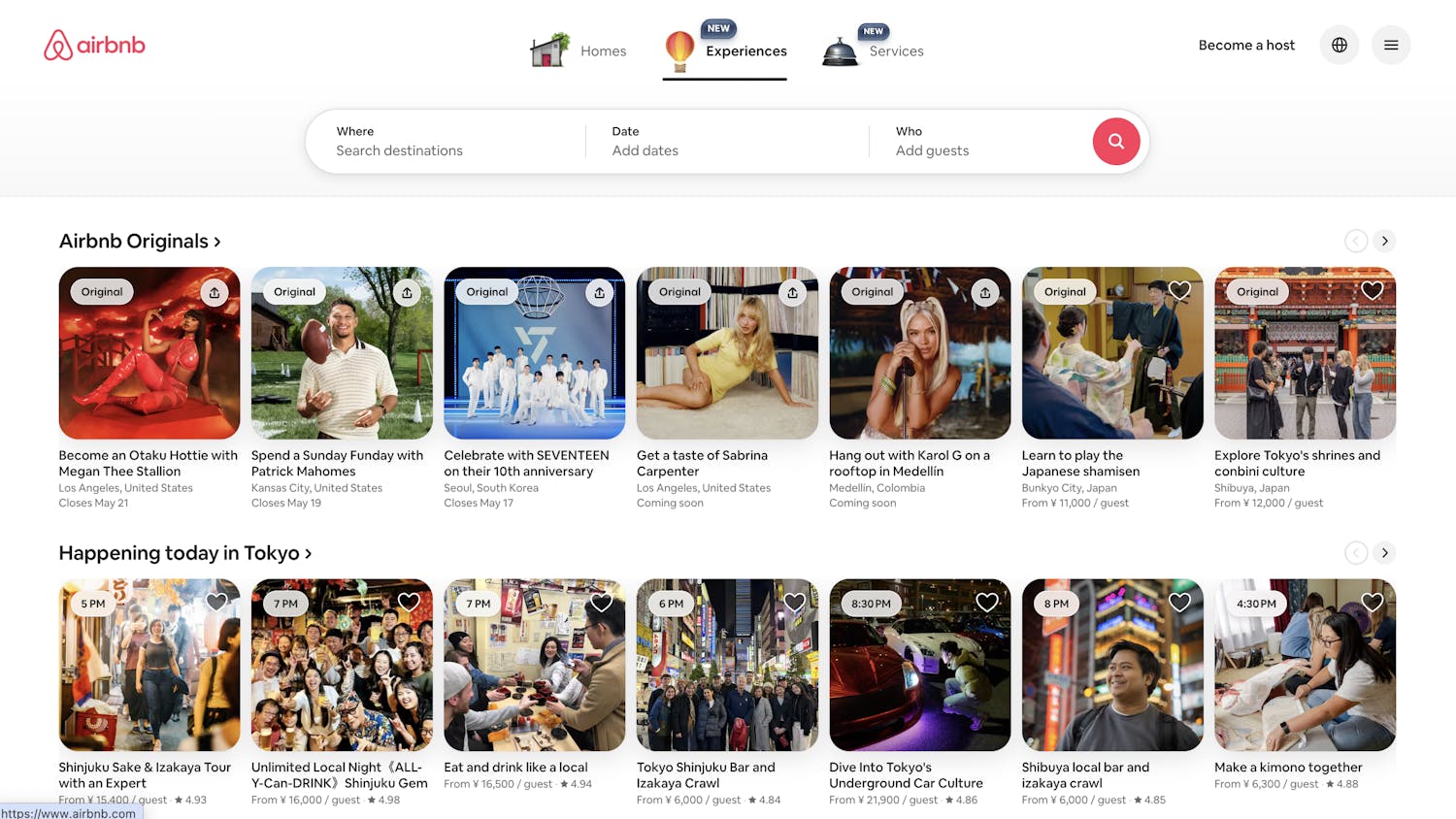
Task: Click Explore Tokyo's shrines title
Action: pyautogui.click(x=1297, y=463)
